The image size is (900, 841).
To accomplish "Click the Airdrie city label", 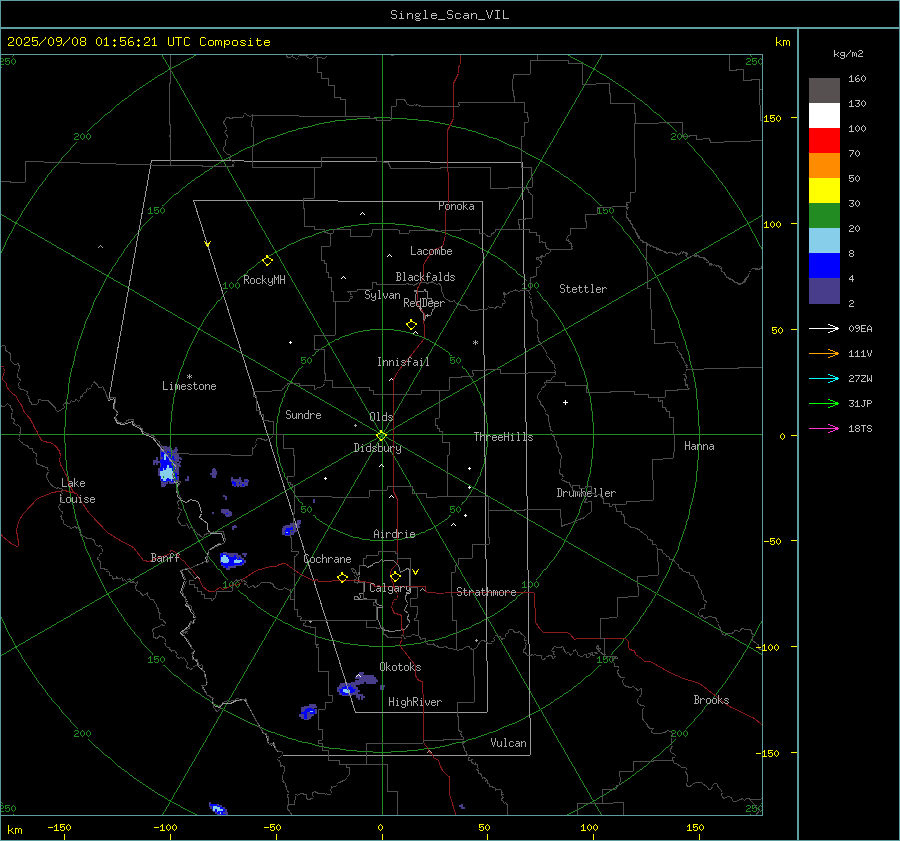I will click(x=394, y=534).
